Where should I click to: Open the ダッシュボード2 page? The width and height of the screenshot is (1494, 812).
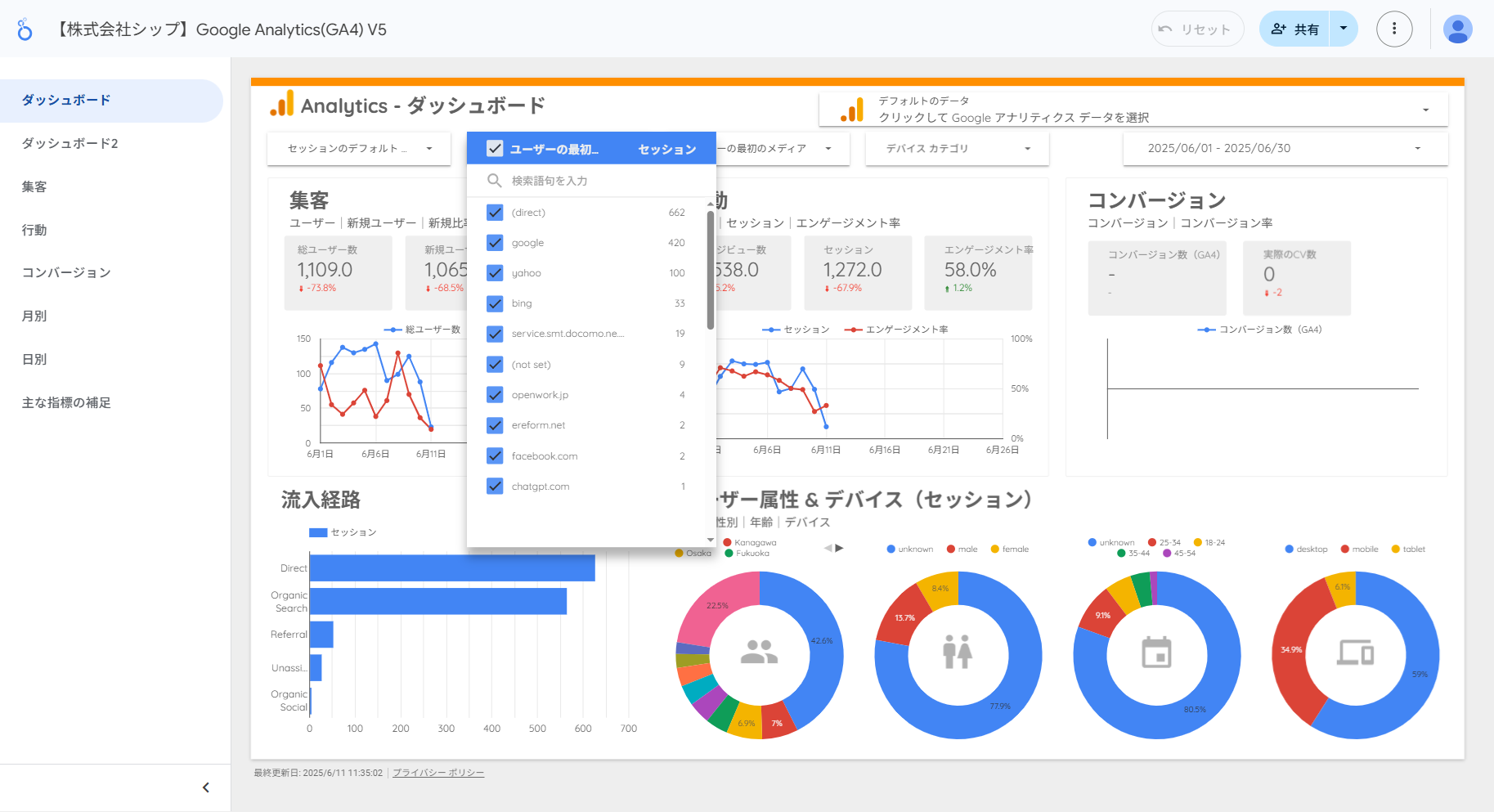(x=111, y=144)
